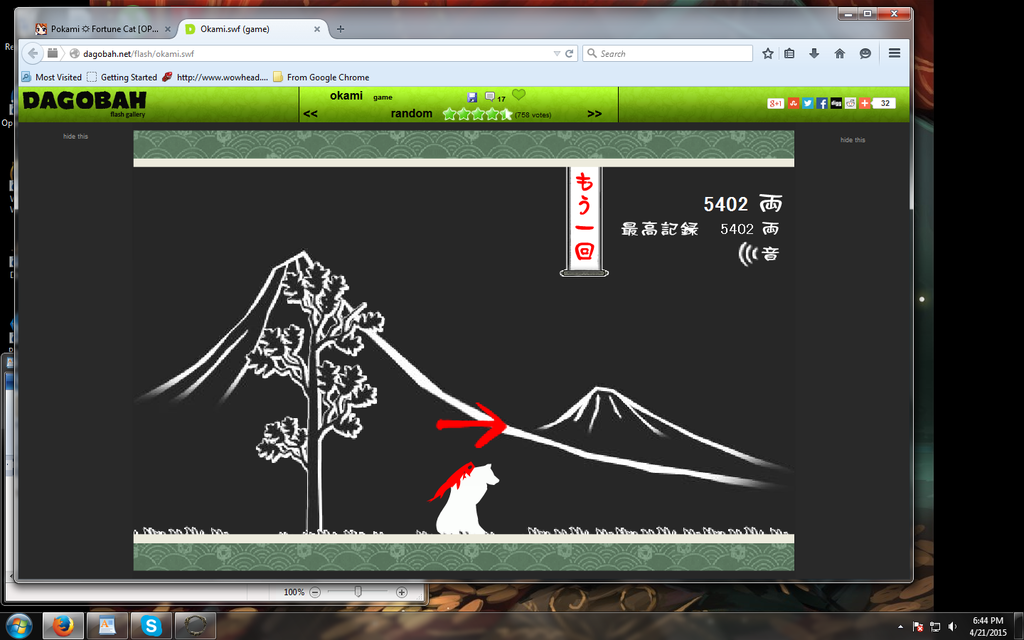Viewport: 1024px width, 640px height.
Task: Rate the flash using the green stars
Action: 477,114
